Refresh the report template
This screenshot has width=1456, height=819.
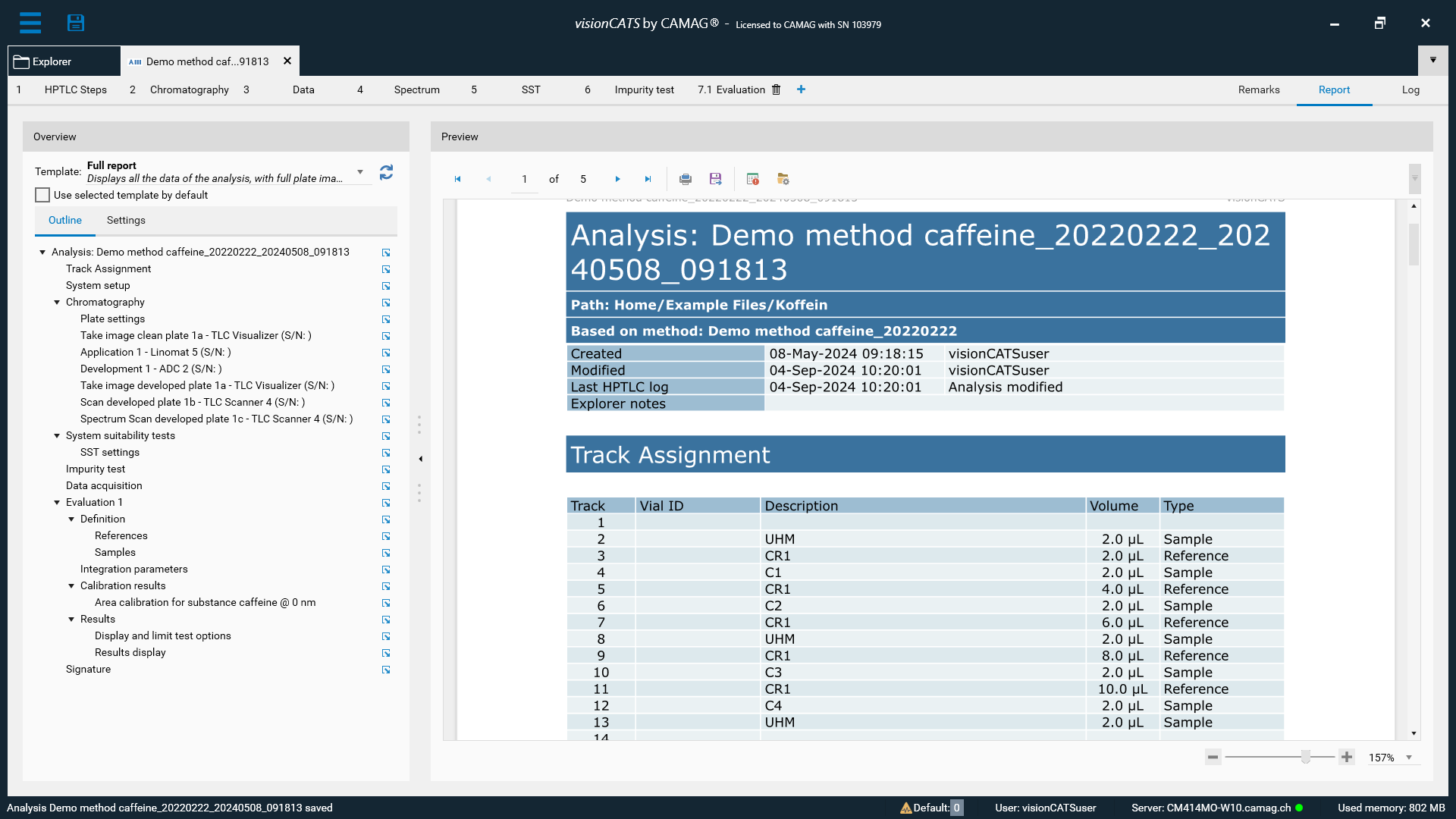tap(386, 172)
